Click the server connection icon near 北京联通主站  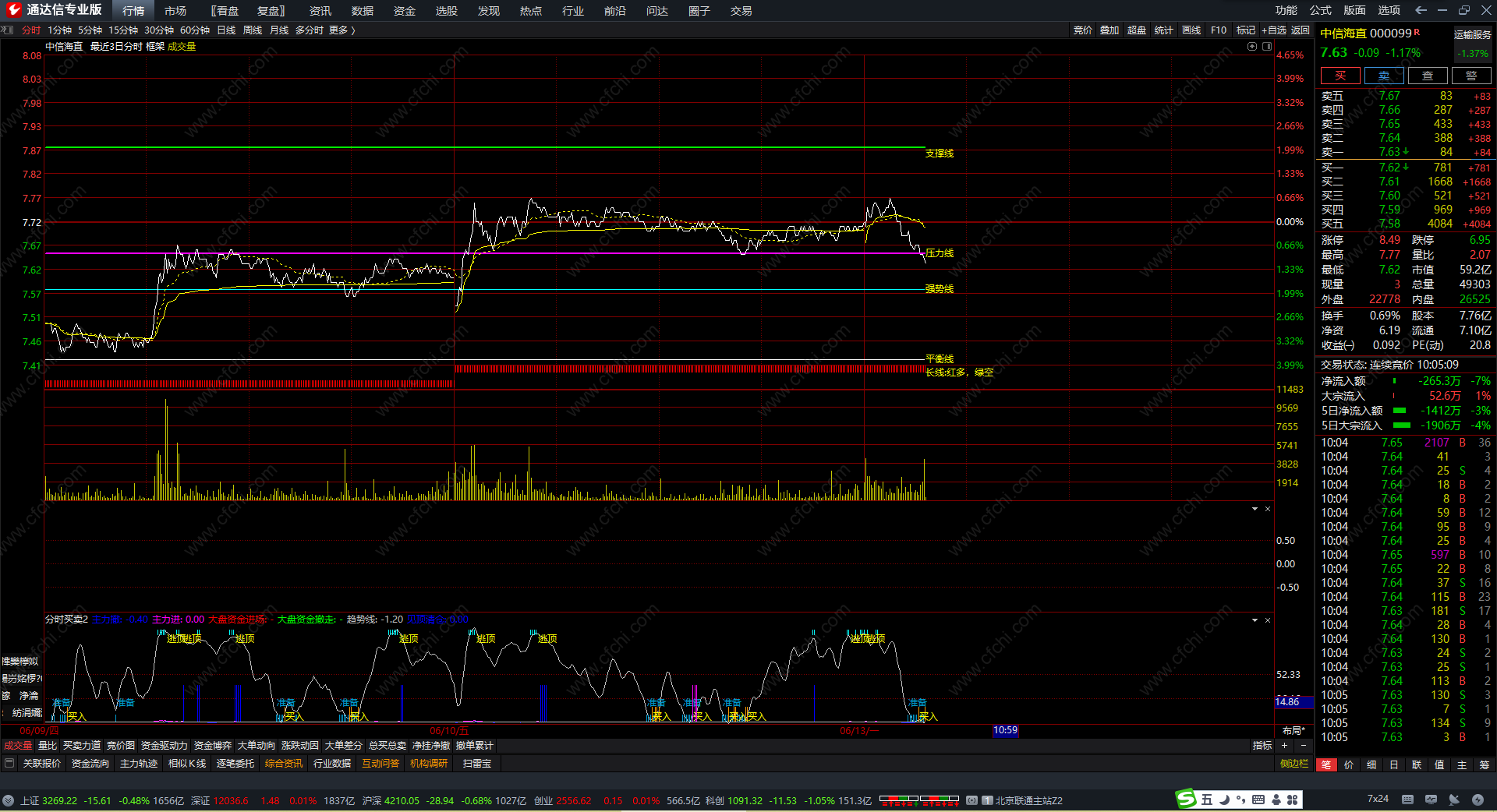click(971, 800)
